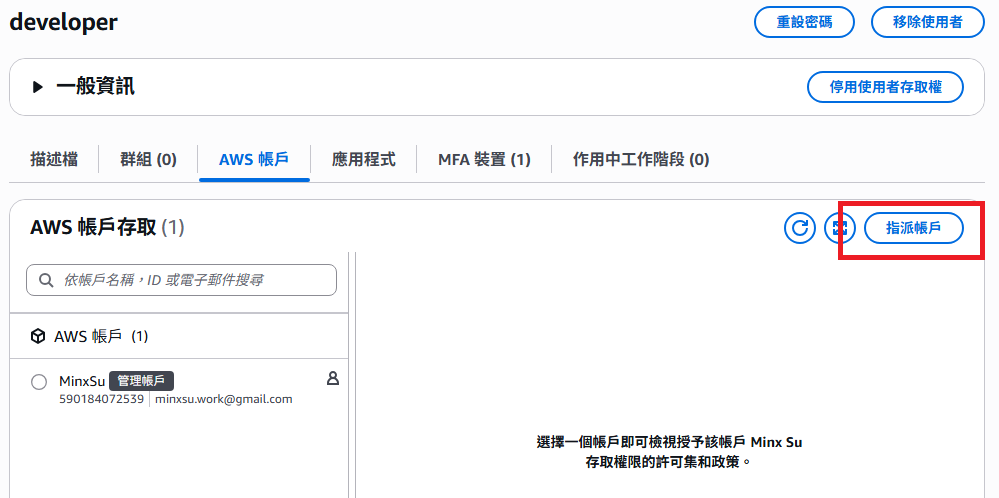Switch to the 群組 (0) tab
This screenshot has width=999, height=498.
148,159
